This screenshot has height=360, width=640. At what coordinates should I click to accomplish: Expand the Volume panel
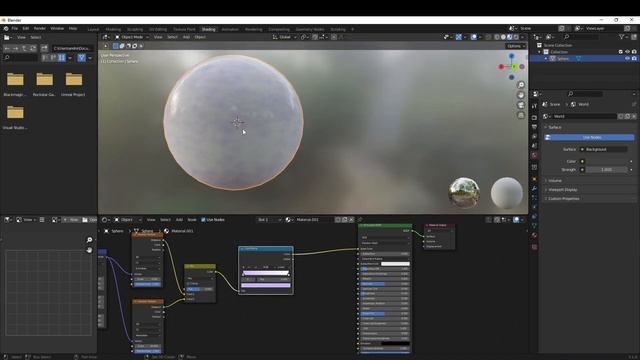[x=555, y=180]
